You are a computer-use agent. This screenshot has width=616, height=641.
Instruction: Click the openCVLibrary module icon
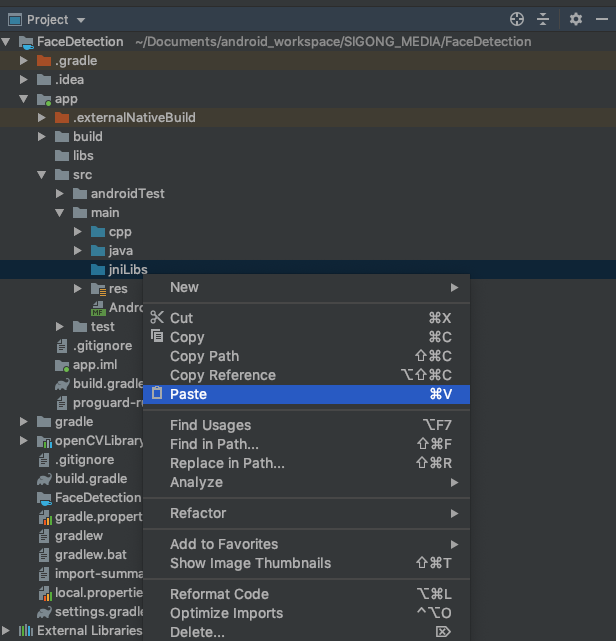[44, 442]
